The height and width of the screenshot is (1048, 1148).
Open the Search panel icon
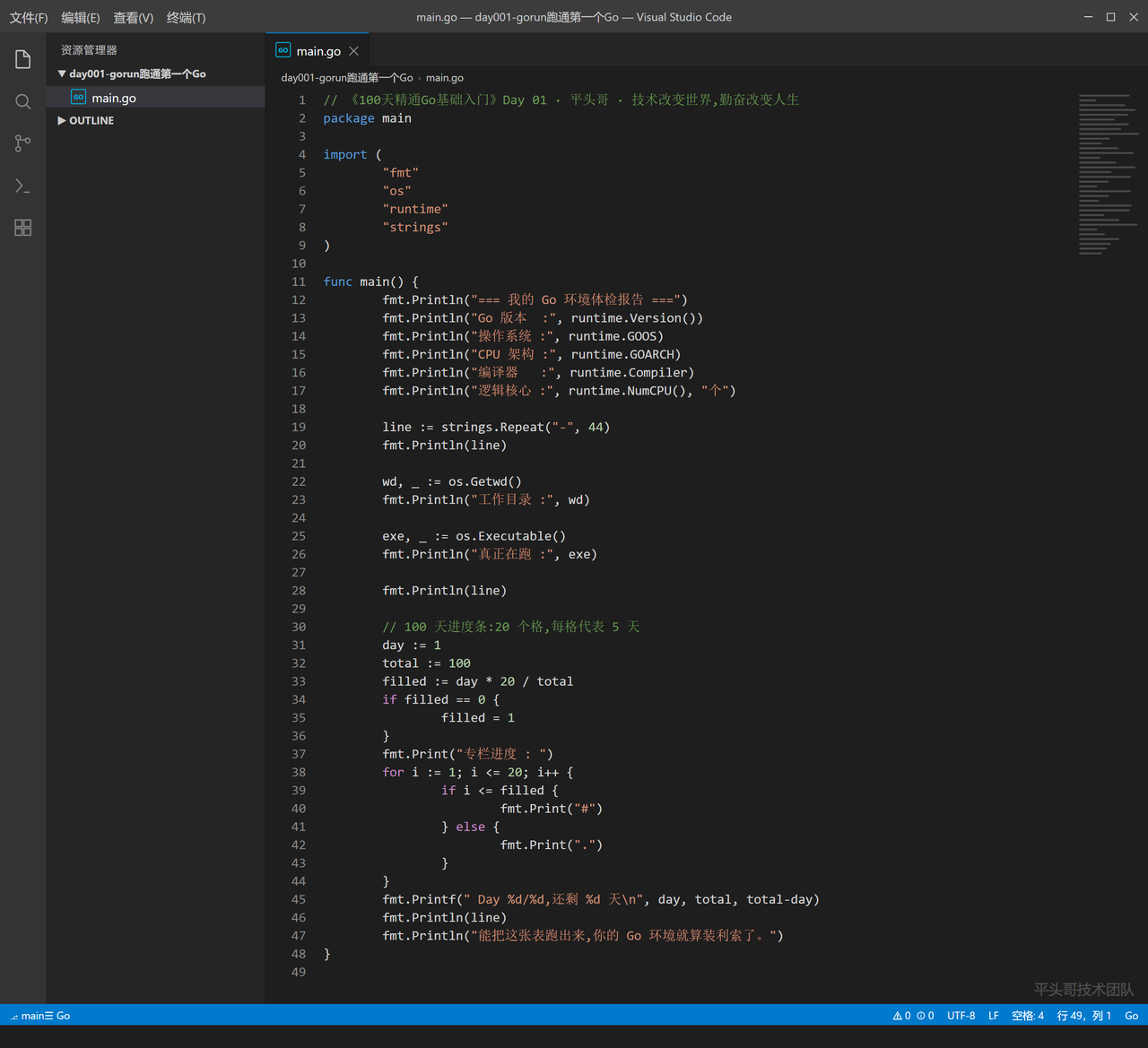tap(23, 102)
